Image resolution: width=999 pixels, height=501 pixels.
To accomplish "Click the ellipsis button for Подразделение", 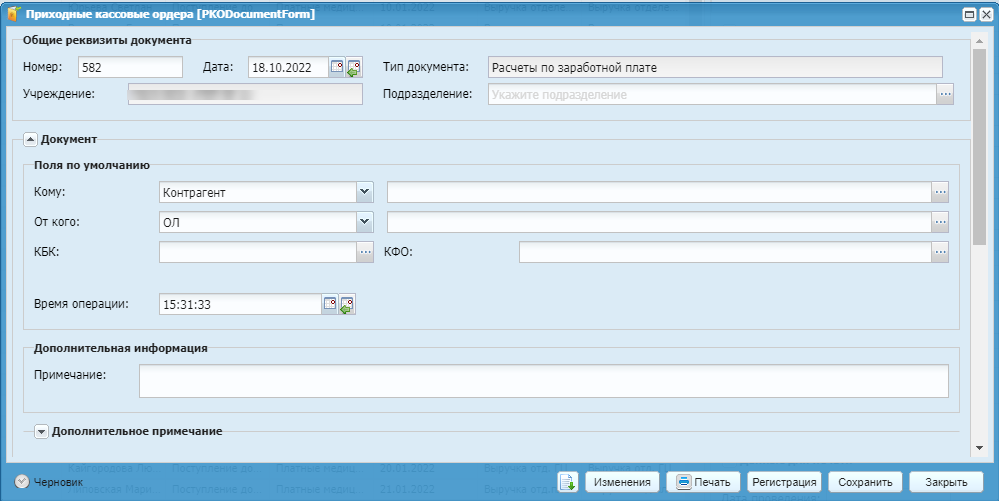I will coord(945,94).
